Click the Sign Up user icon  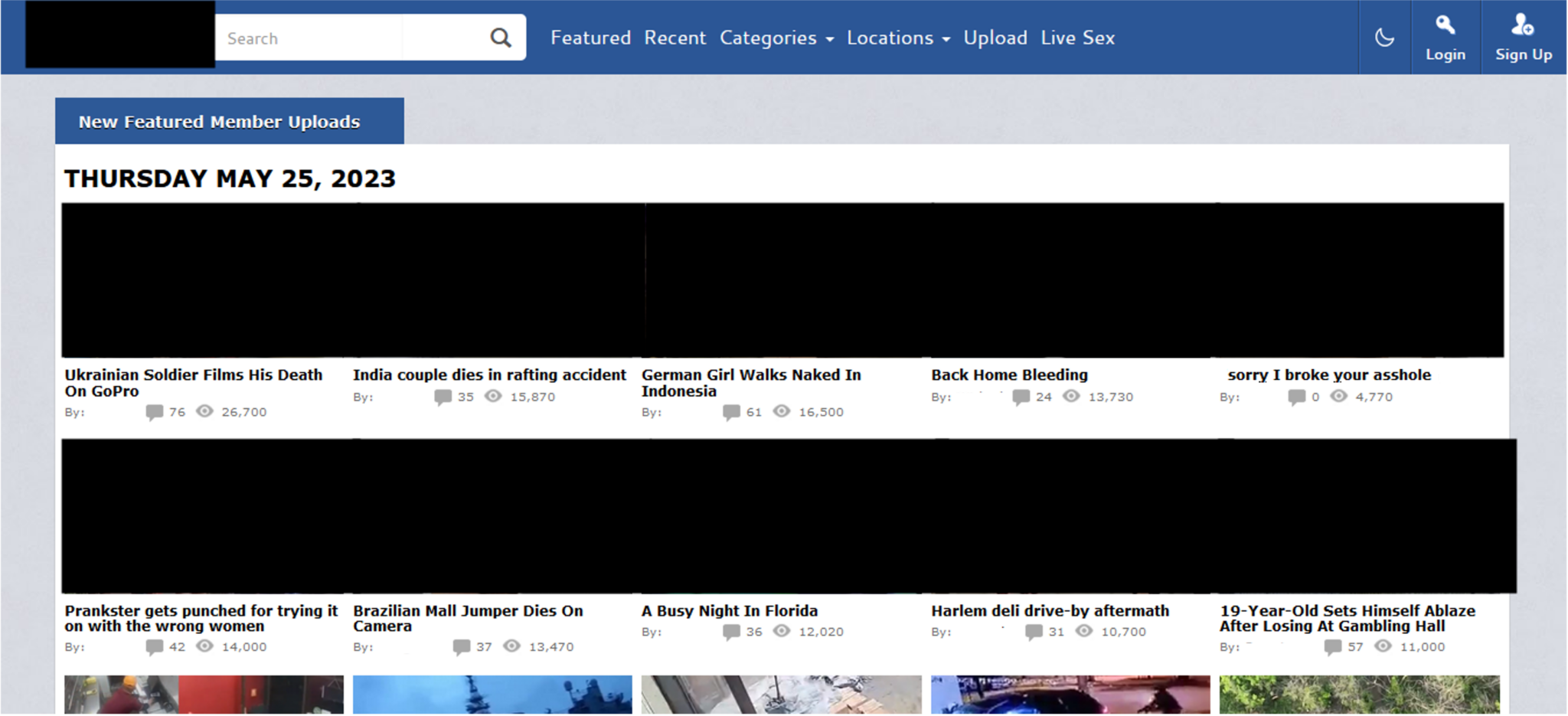[x=1522, y=25]
